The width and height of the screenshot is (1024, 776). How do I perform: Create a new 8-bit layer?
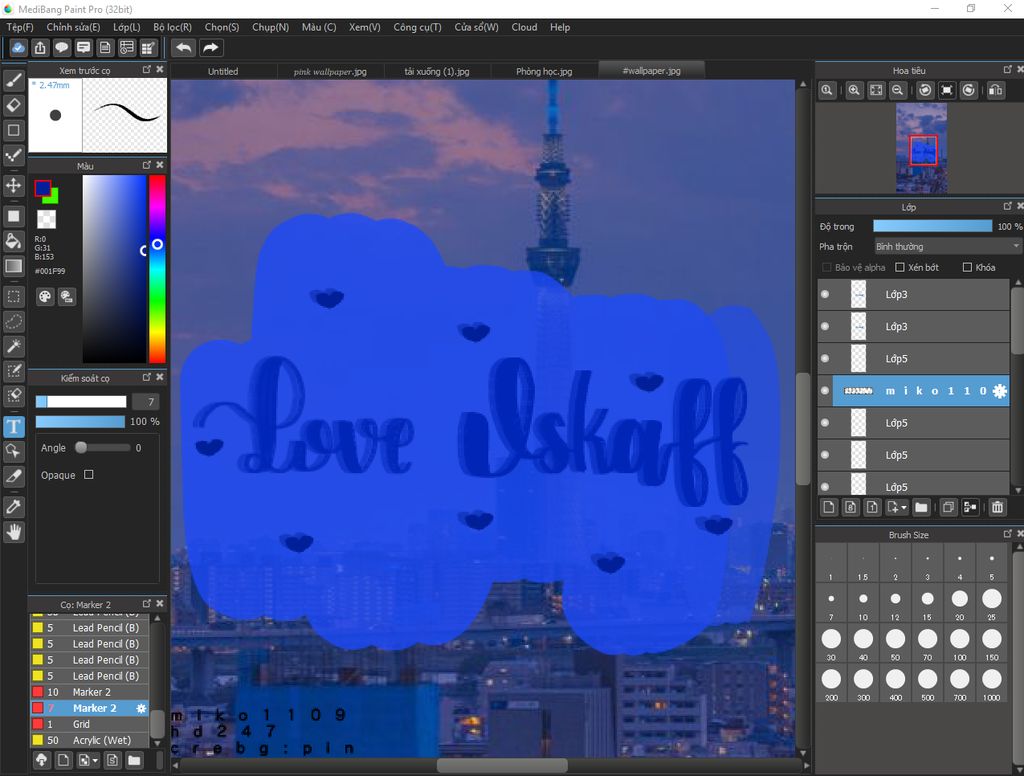coord(850,508)
